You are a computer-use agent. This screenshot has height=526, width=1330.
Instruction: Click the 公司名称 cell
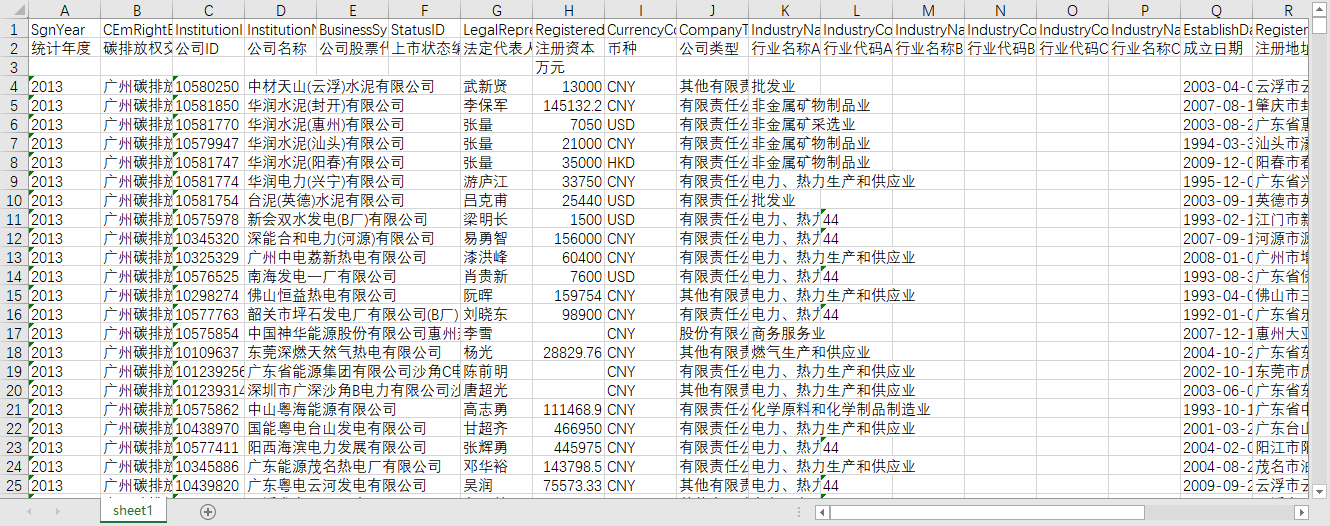point(281,48)
